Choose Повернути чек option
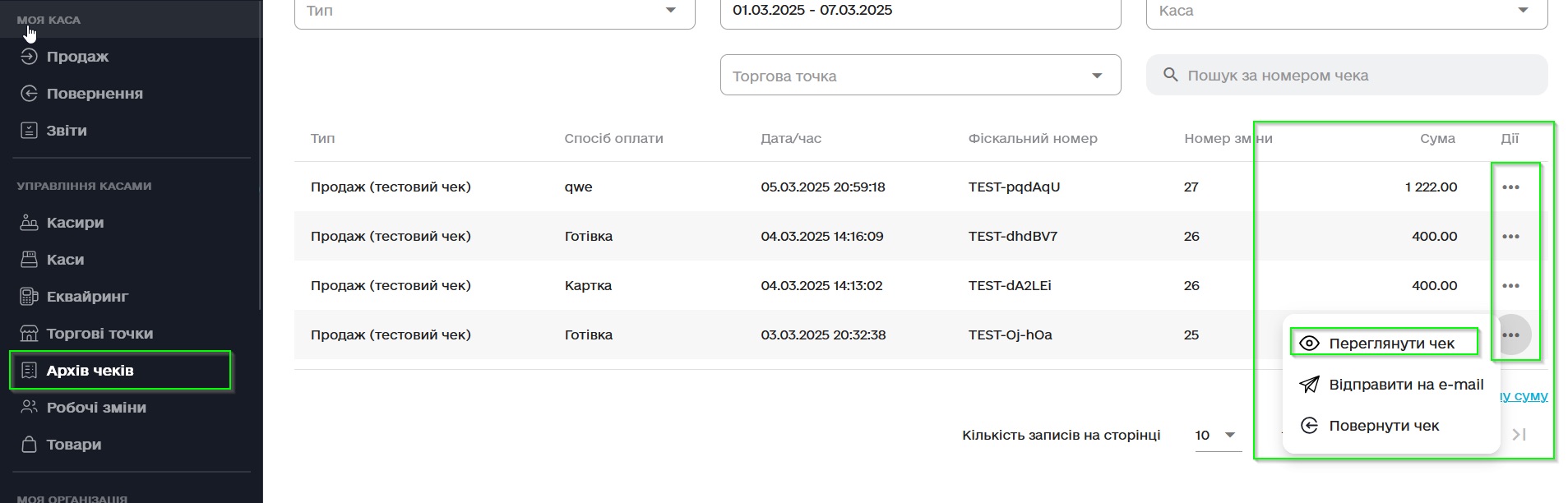The width and height of the screenshot is (1568, 503). tap(1391, 426)
